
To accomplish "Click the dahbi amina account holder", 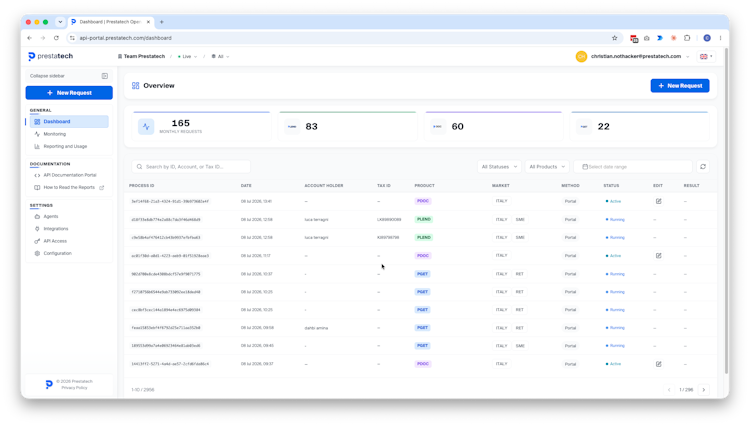I will 316,328.
